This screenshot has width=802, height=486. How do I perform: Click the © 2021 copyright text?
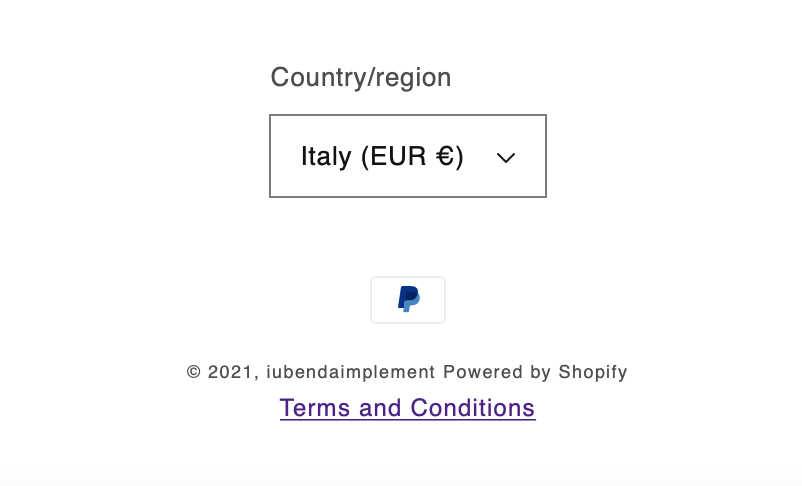click(x=224, y=372)
